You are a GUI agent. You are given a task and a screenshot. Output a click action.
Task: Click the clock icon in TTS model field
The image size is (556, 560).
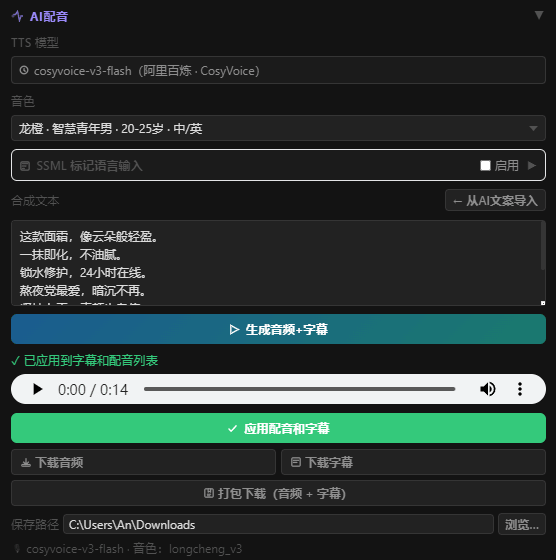click(x=24, y=70)
